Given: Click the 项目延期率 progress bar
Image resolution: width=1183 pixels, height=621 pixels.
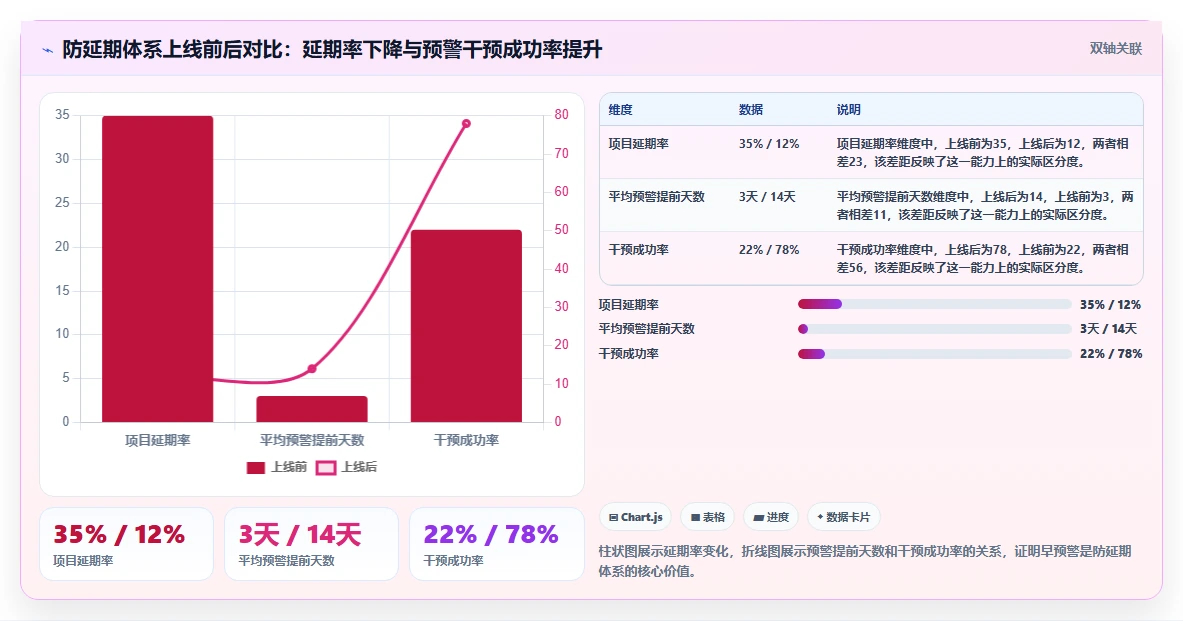Looking at the screenshot, I should pos(934,304).
